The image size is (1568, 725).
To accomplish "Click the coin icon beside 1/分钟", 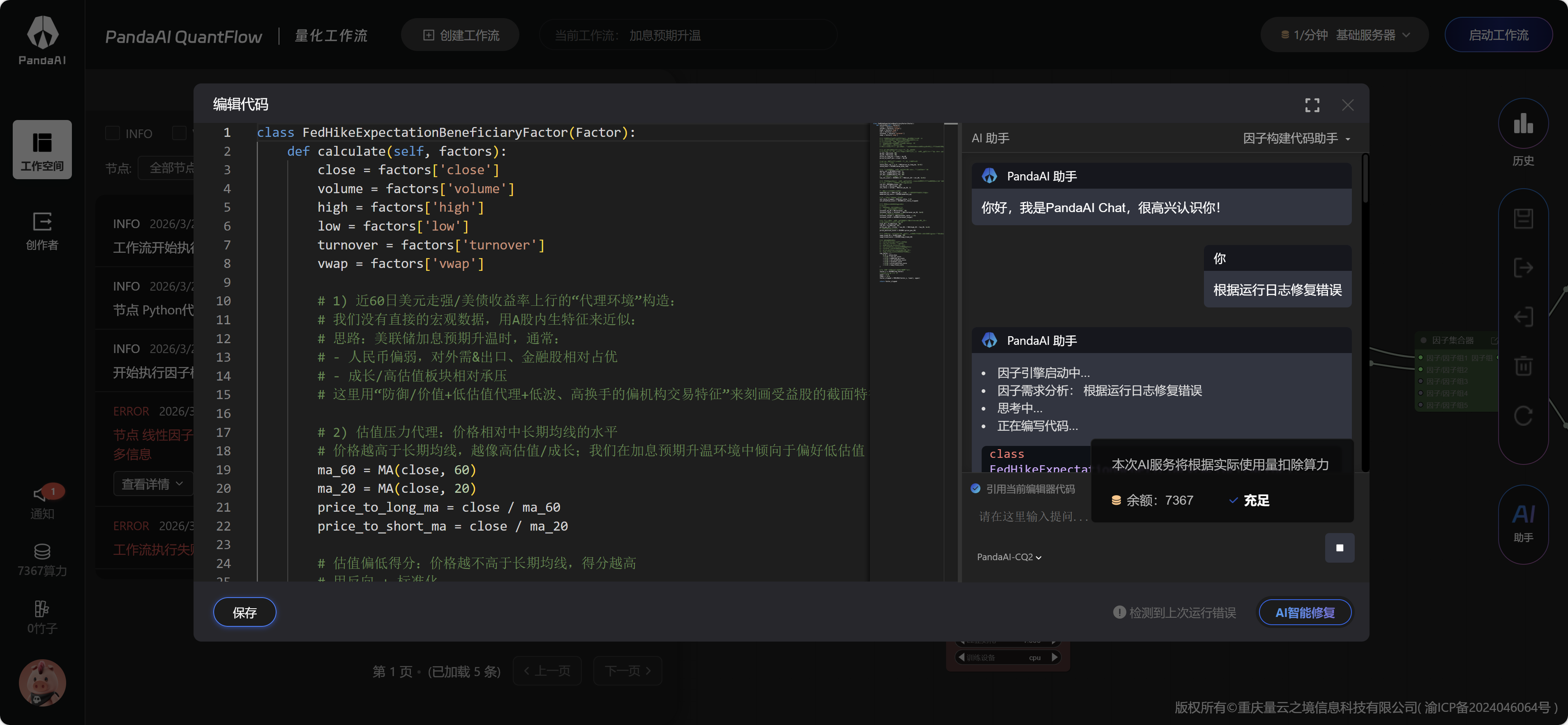I will point(1285,35).
